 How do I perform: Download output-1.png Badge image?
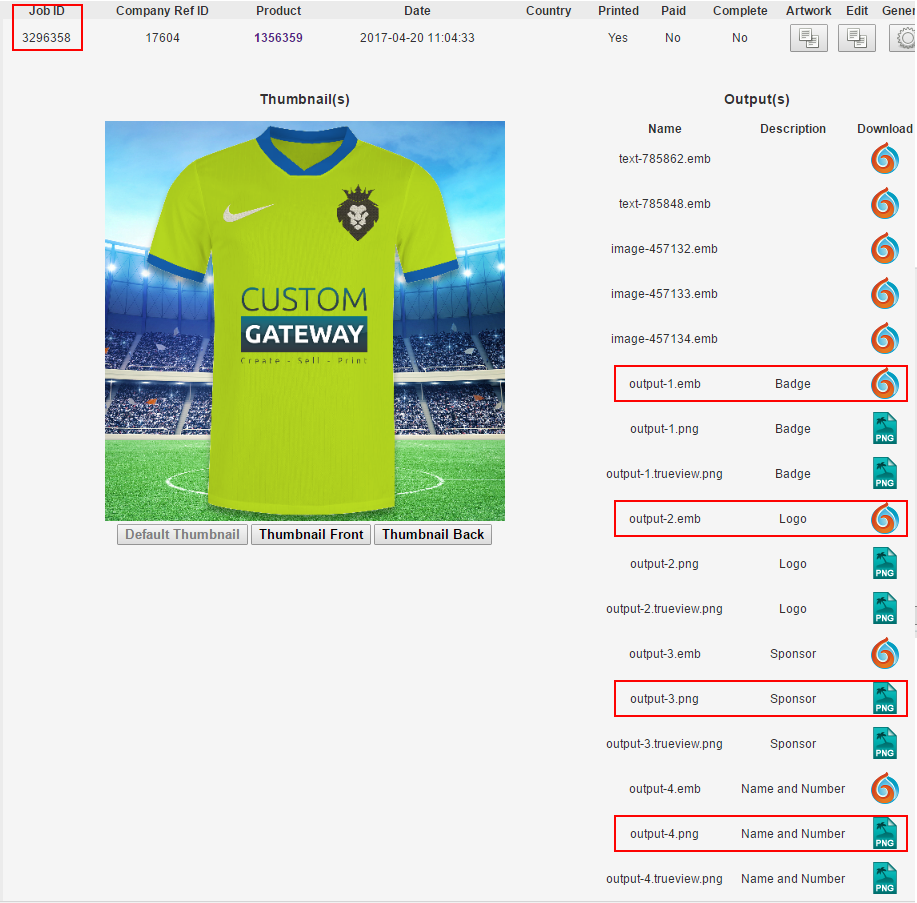click(884, 429)
